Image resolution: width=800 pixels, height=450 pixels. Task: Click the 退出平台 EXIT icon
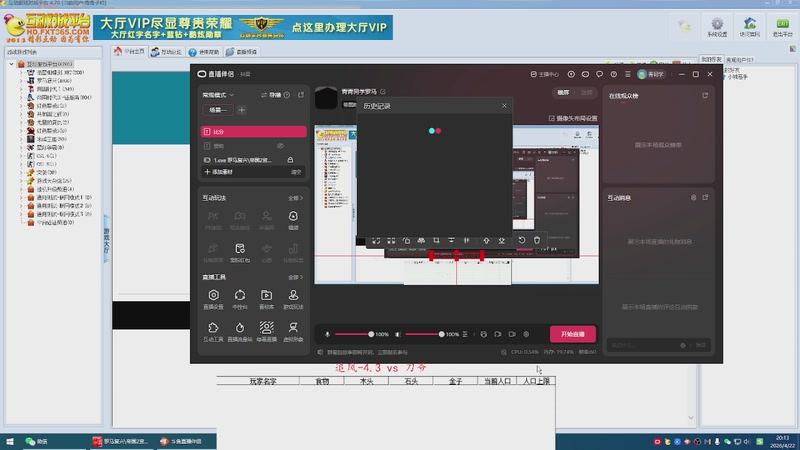point(782,27)
